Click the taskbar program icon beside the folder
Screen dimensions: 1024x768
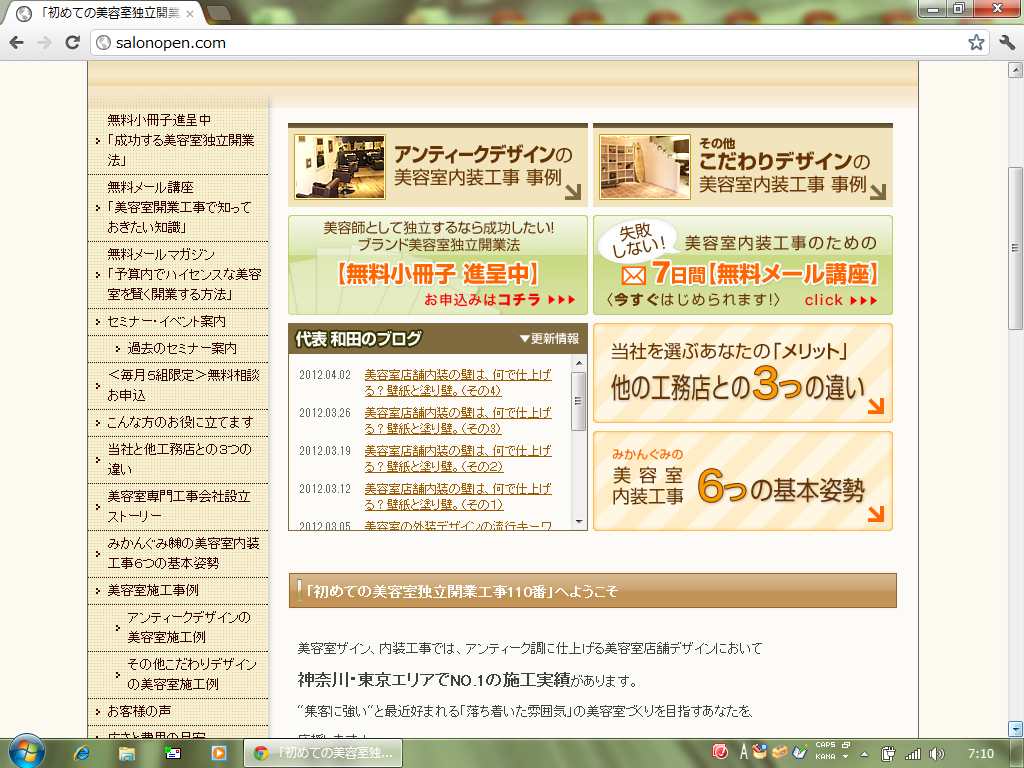tap(173, 753)
